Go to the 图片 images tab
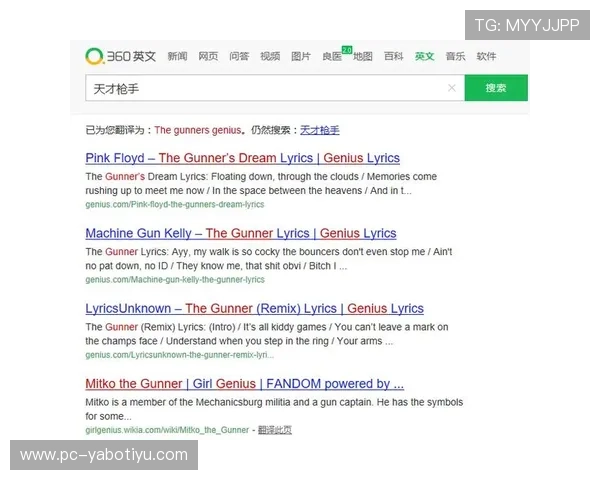This screenshot has height=480, width=600. (x=301, y=56)
